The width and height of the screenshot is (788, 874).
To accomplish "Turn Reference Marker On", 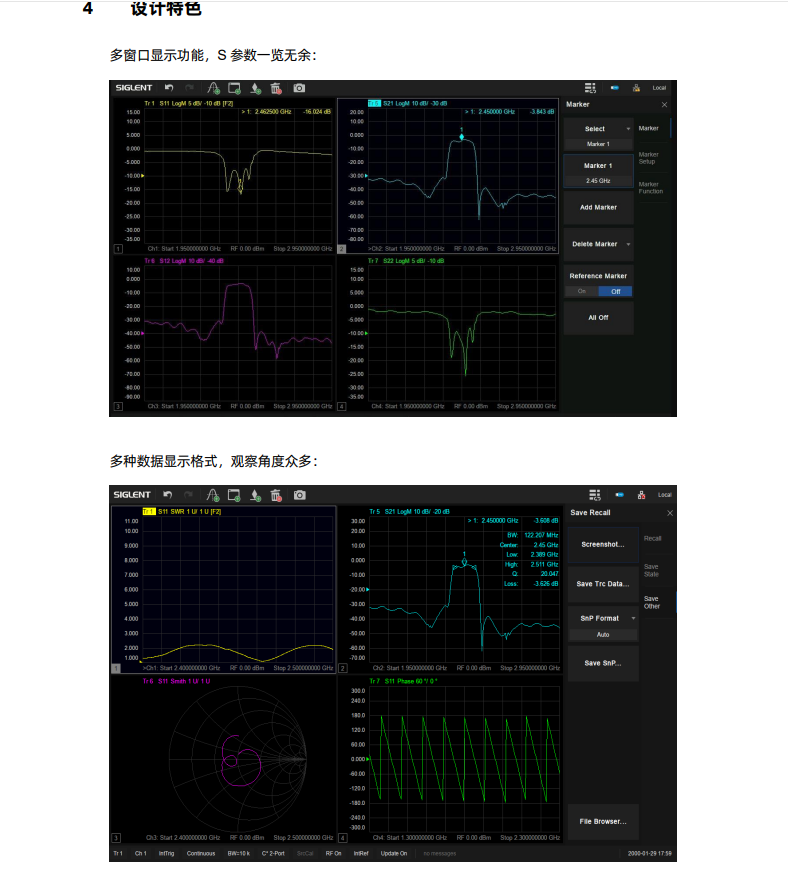I will [x=581, y=291].
